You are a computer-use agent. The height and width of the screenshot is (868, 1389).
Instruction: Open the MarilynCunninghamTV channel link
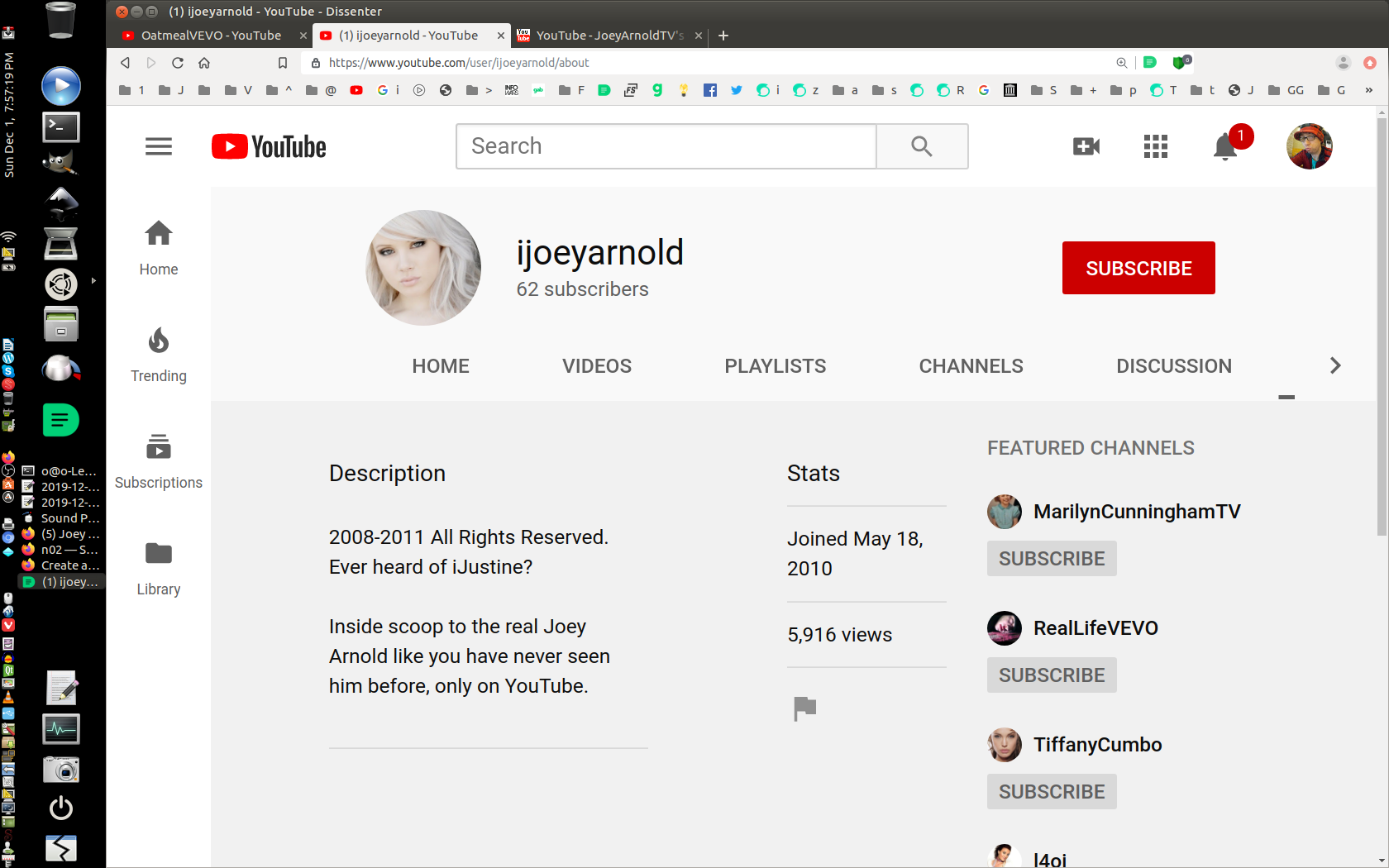(1136, 511)
